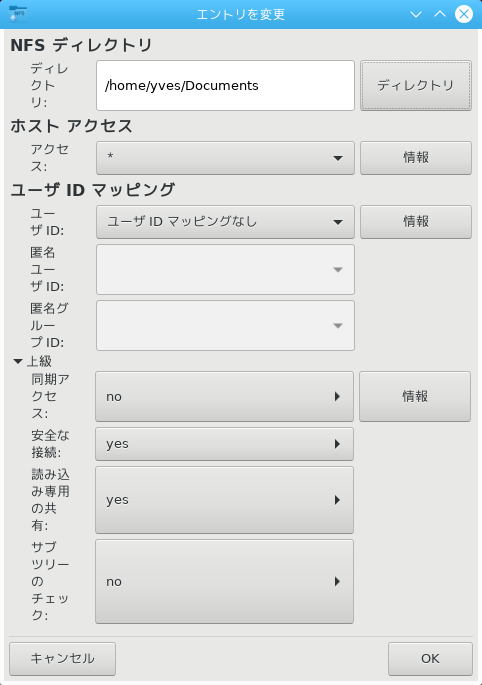Close the エントリを変更 dialog

coord(464,14)
